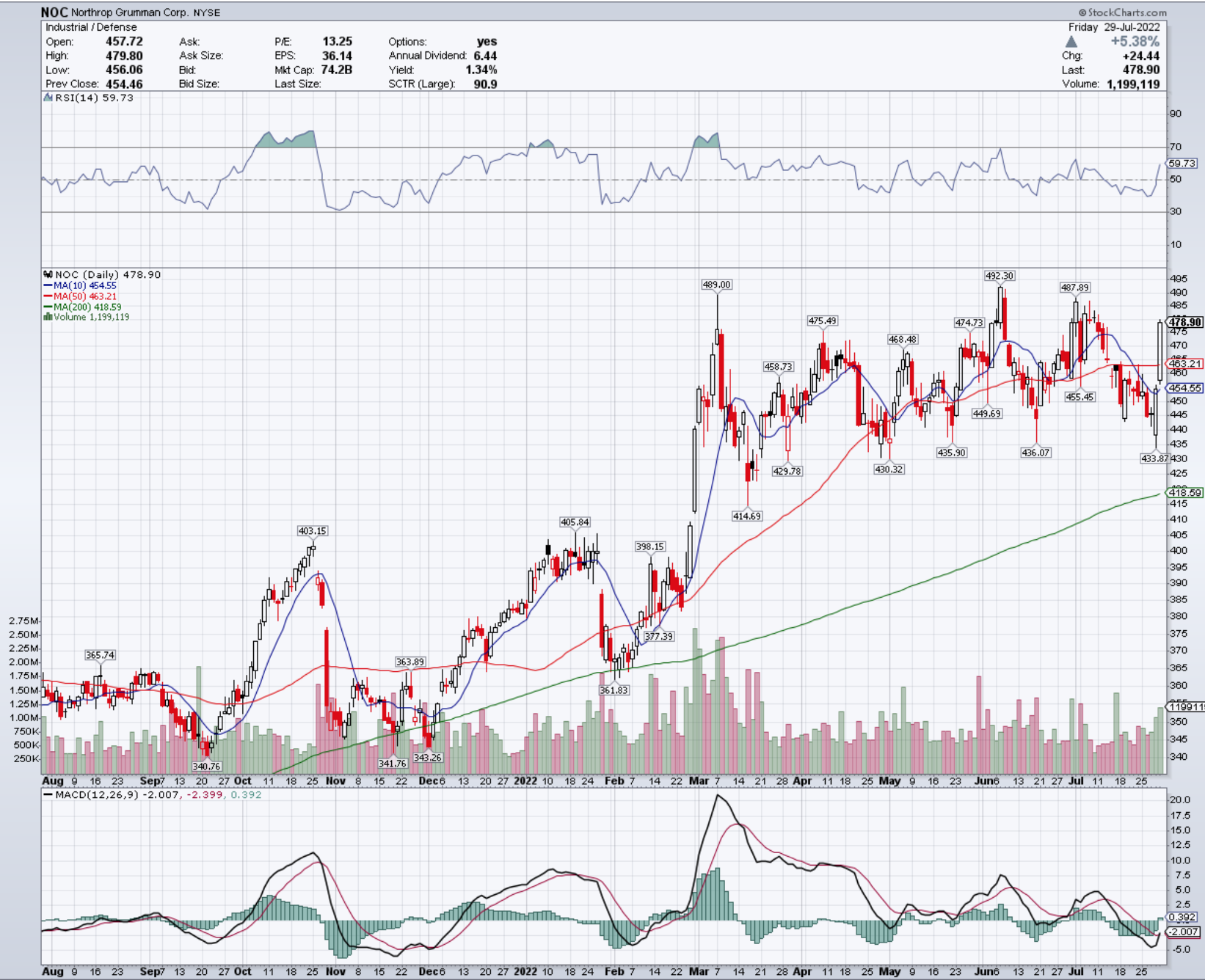
Task: Click the +5.38% percent change value
Action: pos(1135,42)
